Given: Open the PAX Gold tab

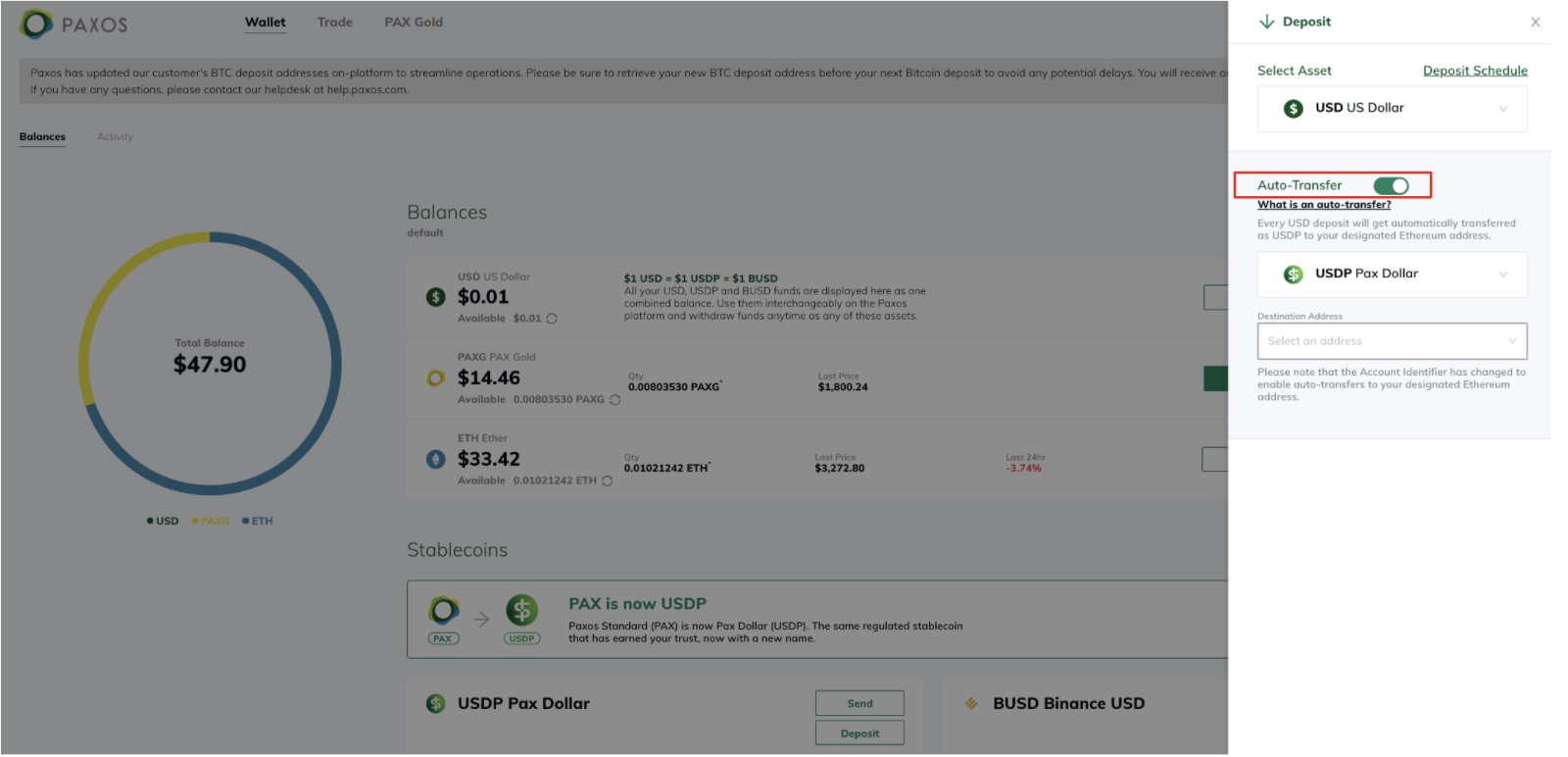Looking at the screenshot, I should pyautogui.click(x=414, y=23).
